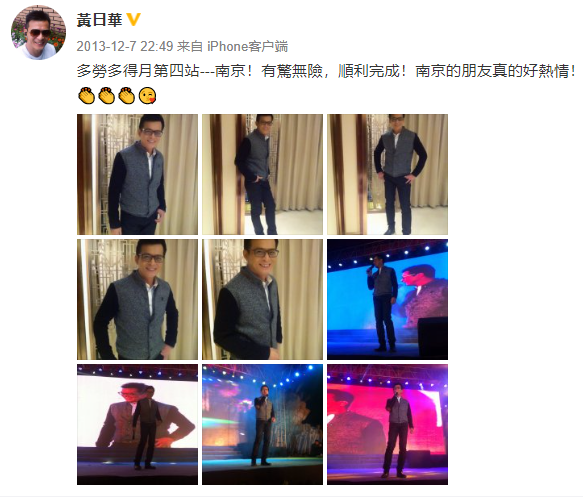583x501 pixels.
Task: Click the orange V verification badge
Action: (x=134, y=19)
